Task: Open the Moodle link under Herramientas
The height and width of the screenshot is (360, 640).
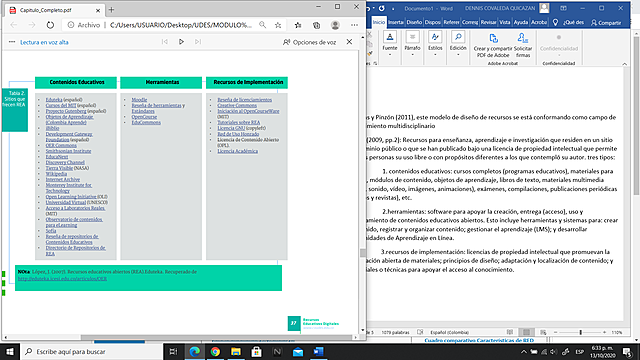Action: (x=139, y=100)
